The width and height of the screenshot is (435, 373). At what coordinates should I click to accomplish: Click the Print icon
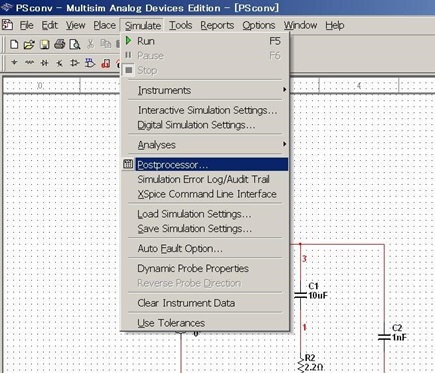60,44
